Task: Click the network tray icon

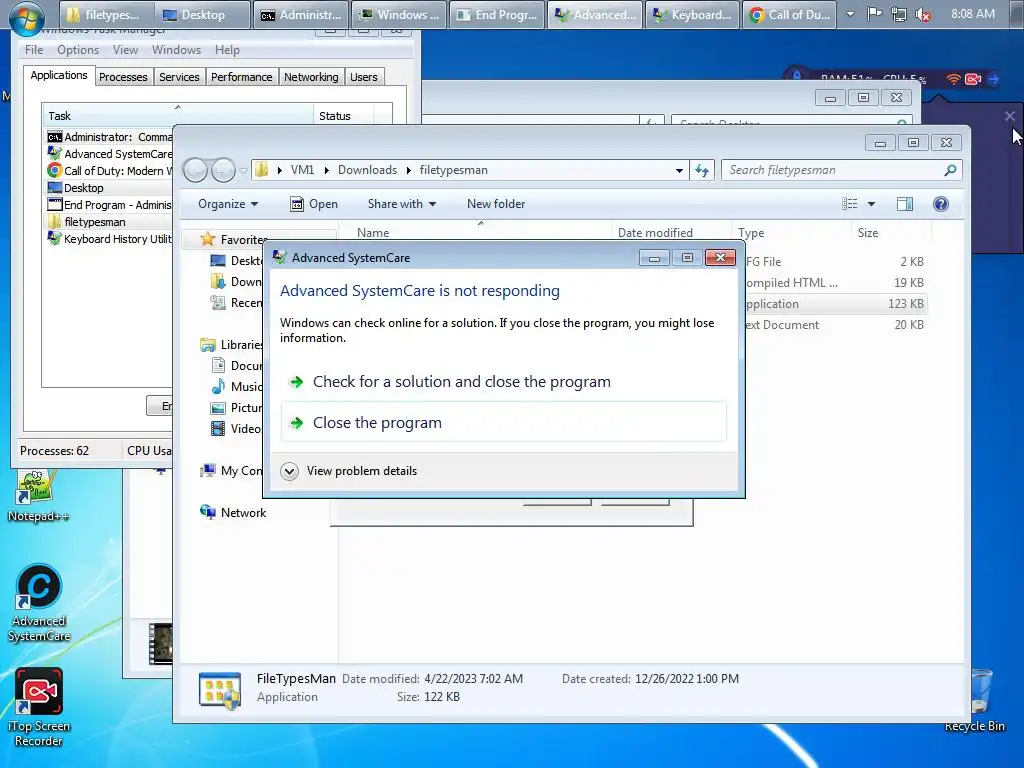Action: tap(899, 14)
